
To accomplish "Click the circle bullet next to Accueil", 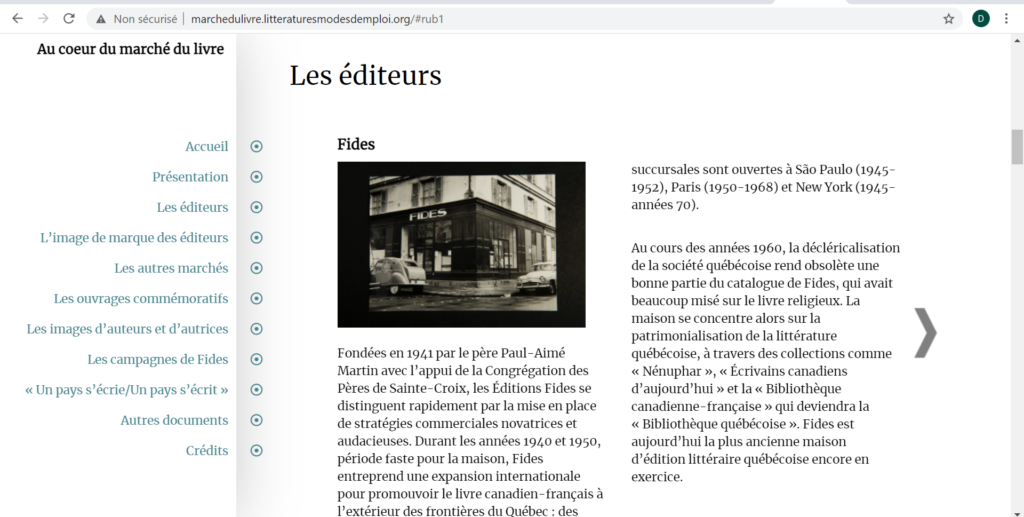I will coord(257,146).
